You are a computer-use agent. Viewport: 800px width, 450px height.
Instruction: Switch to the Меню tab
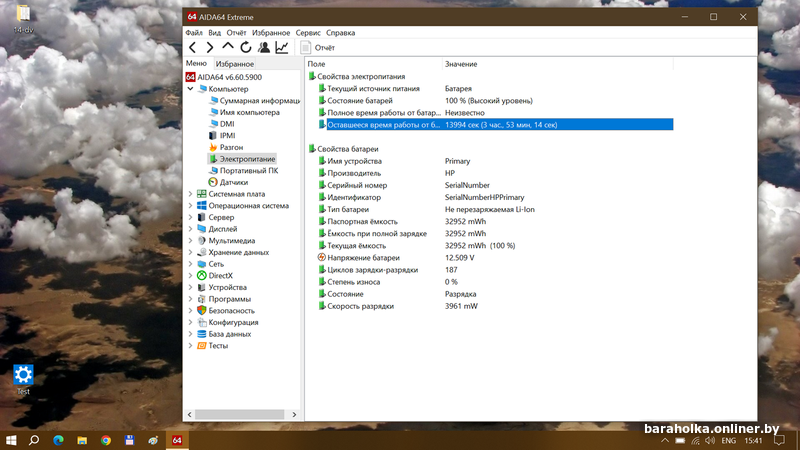tap(196, 63)
